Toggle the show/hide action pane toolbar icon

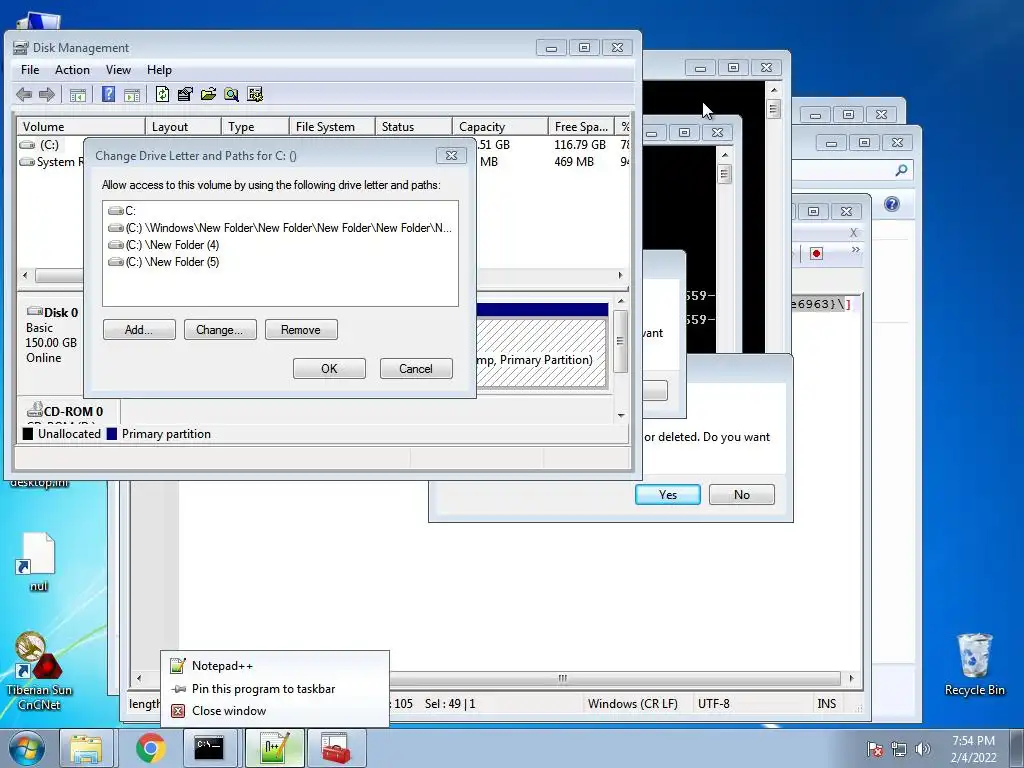(x=132, y=95)
